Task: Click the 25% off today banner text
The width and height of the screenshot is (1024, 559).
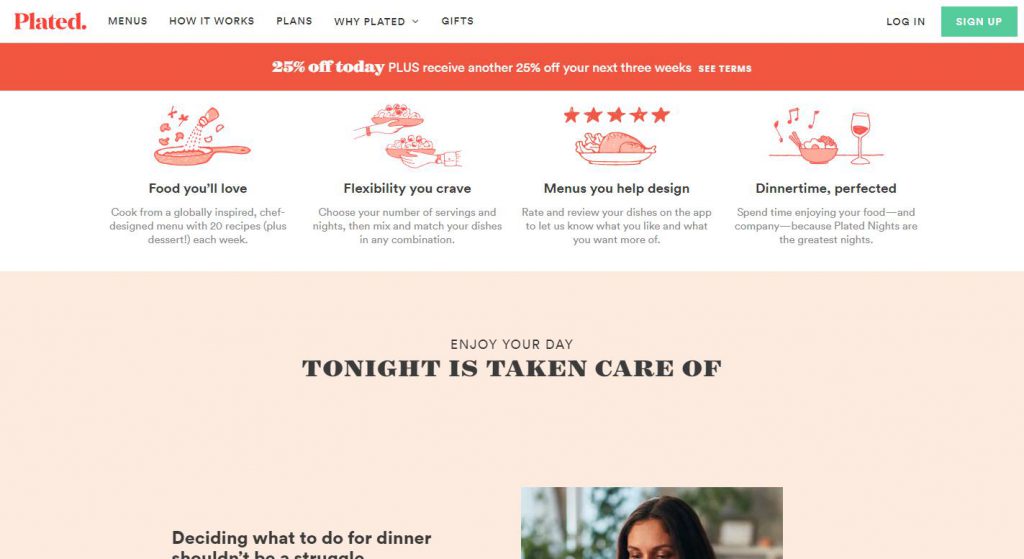Action: 328,67
